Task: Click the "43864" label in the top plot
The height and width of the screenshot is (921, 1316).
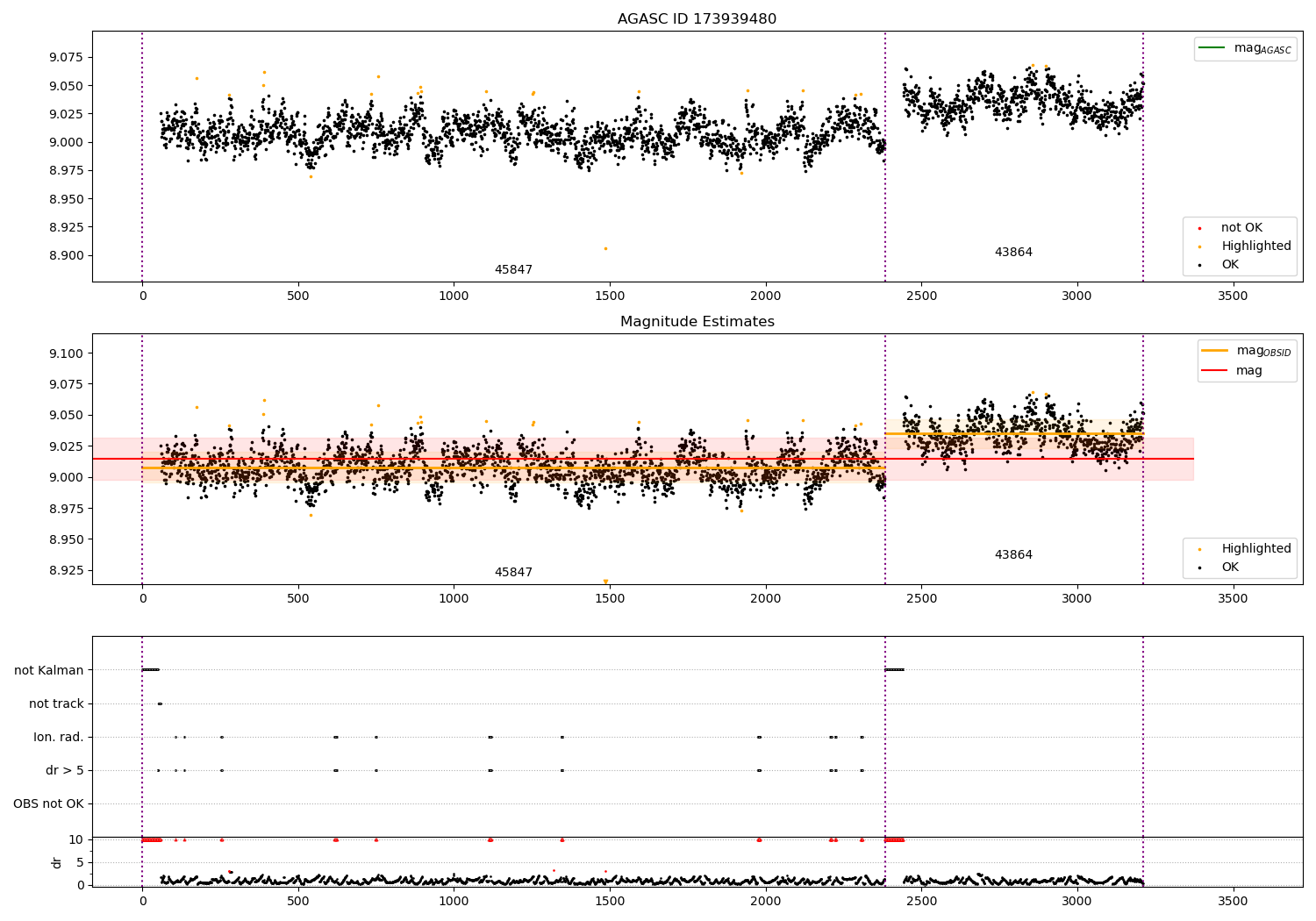Action: tap(1013, 253)
